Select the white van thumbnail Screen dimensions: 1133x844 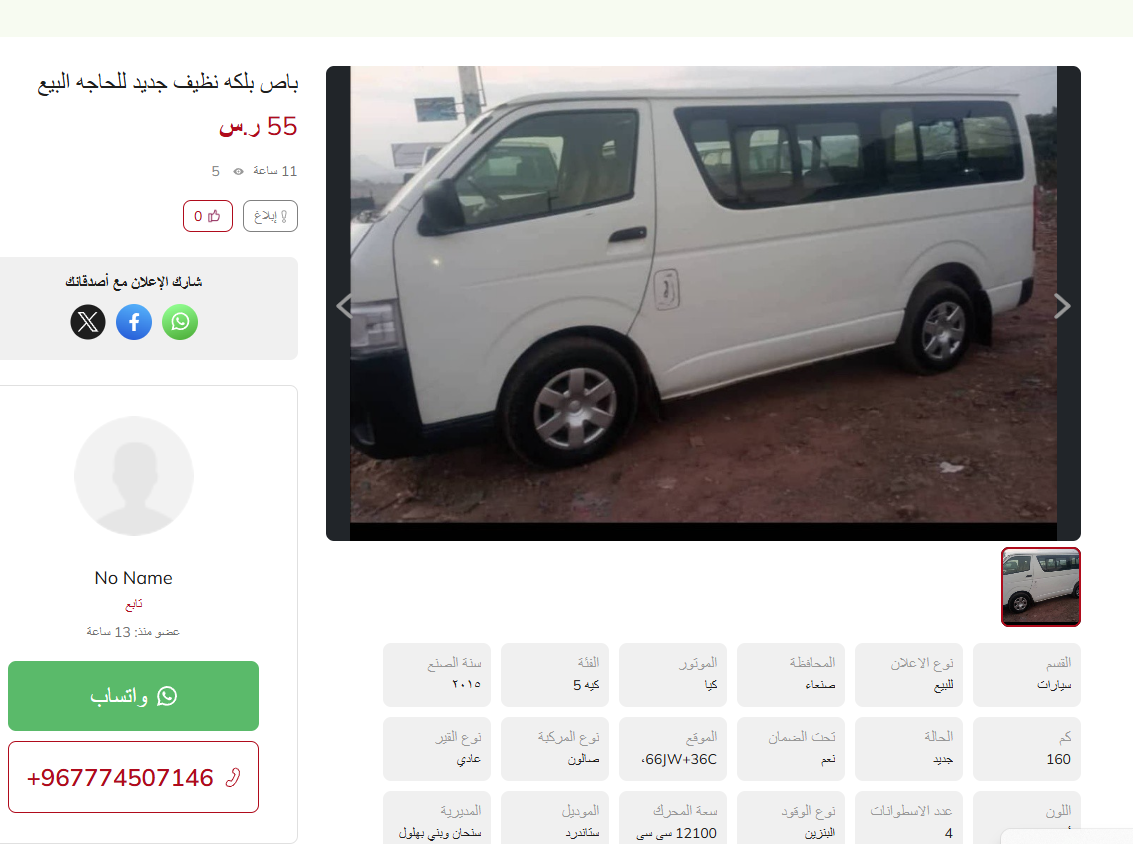(1041, 587)
